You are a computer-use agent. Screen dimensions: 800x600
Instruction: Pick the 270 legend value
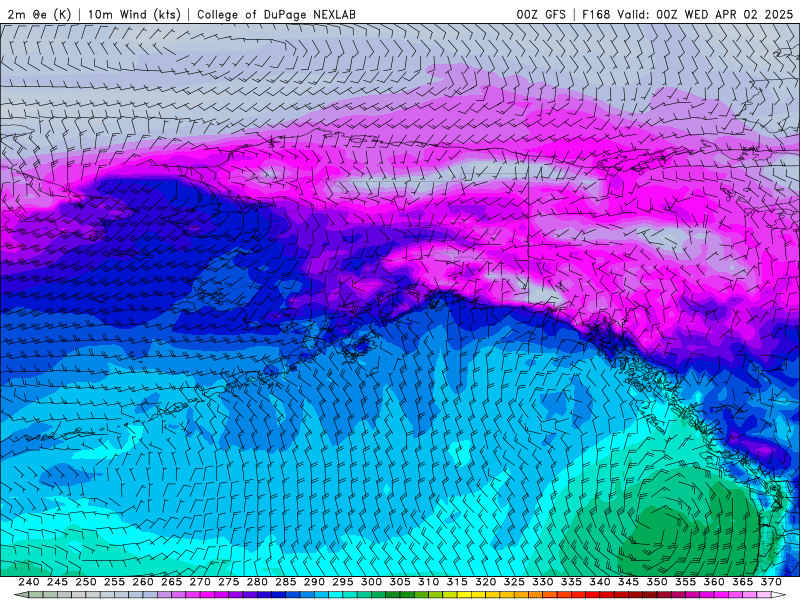tap(200, 582)
